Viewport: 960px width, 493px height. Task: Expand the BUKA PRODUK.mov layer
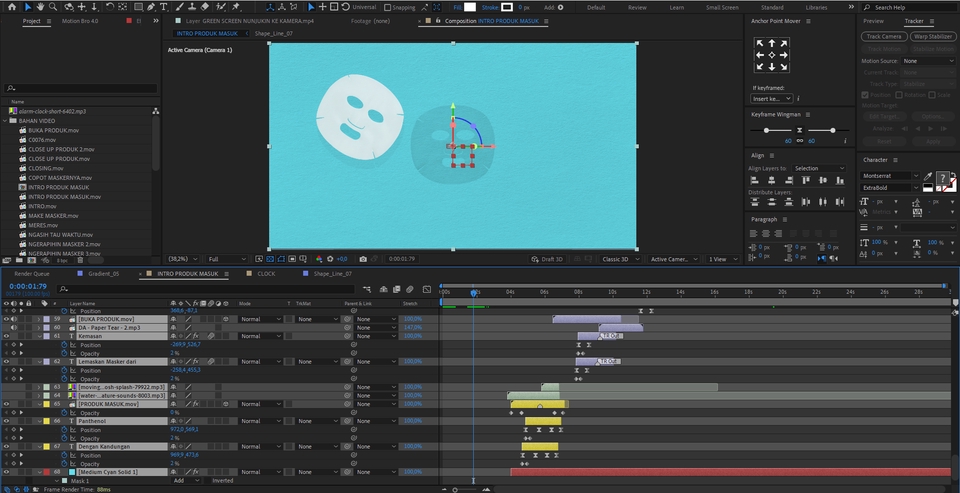click(x=39, y=319)
